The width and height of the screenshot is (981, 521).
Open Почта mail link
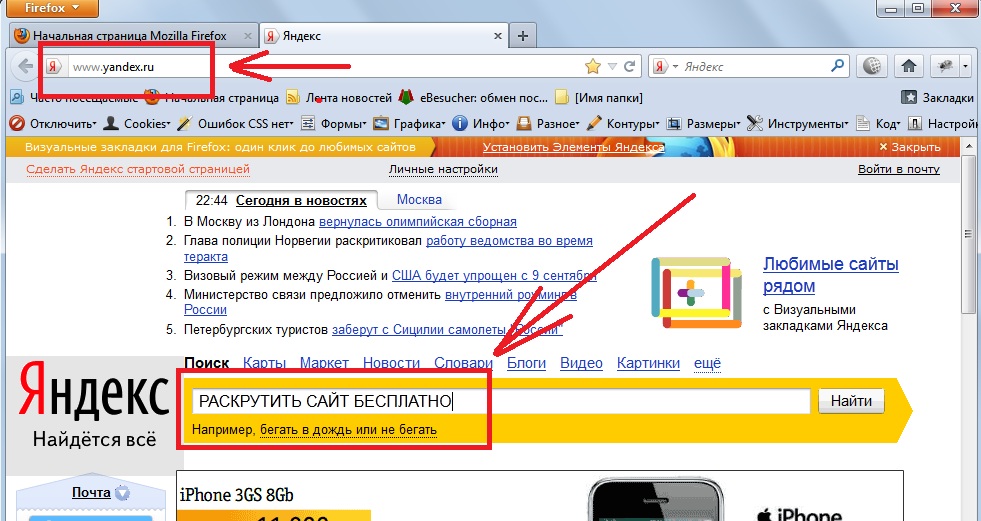click(x=91, y=492)
